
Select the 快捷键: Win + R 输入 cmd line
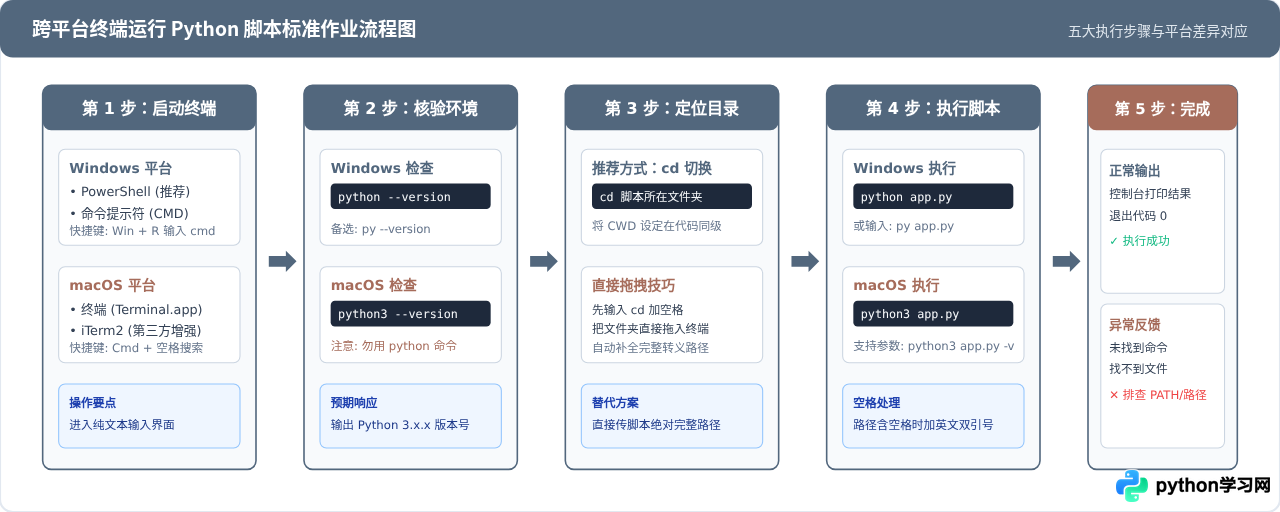[142, 231]
